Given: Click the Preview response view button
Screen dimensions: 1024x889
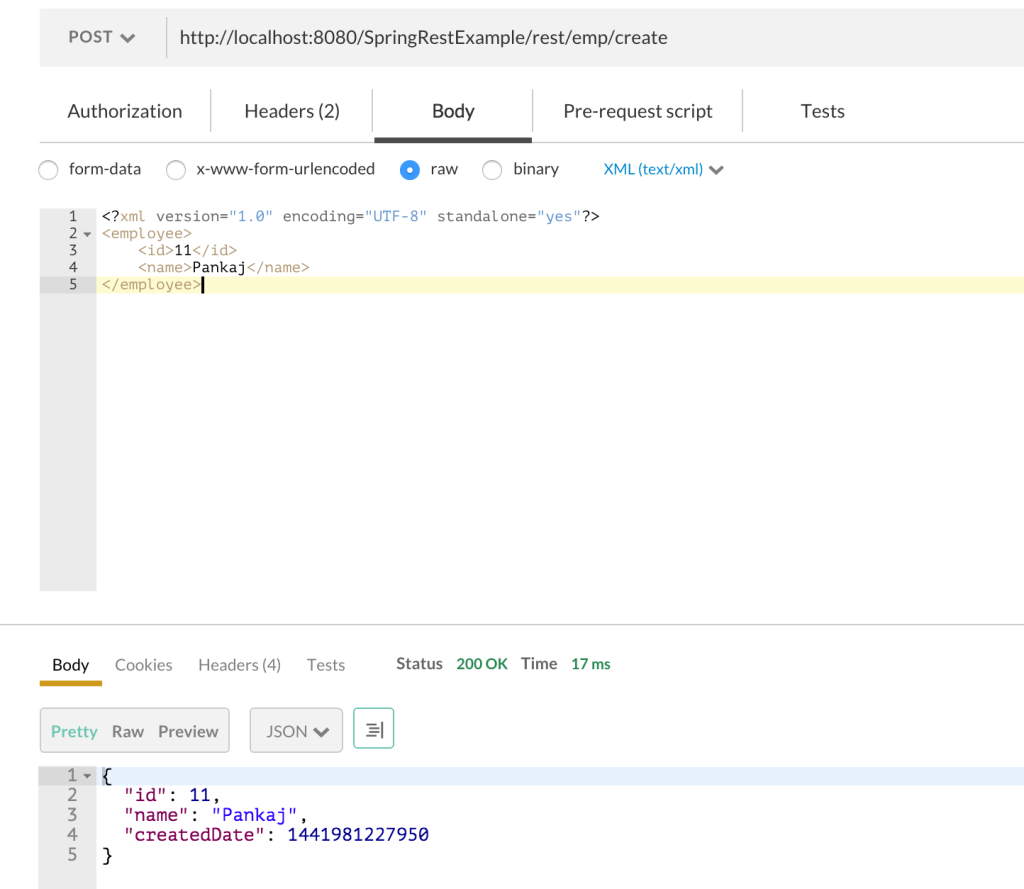Looking at the screenshot, I should coord(188,731).
